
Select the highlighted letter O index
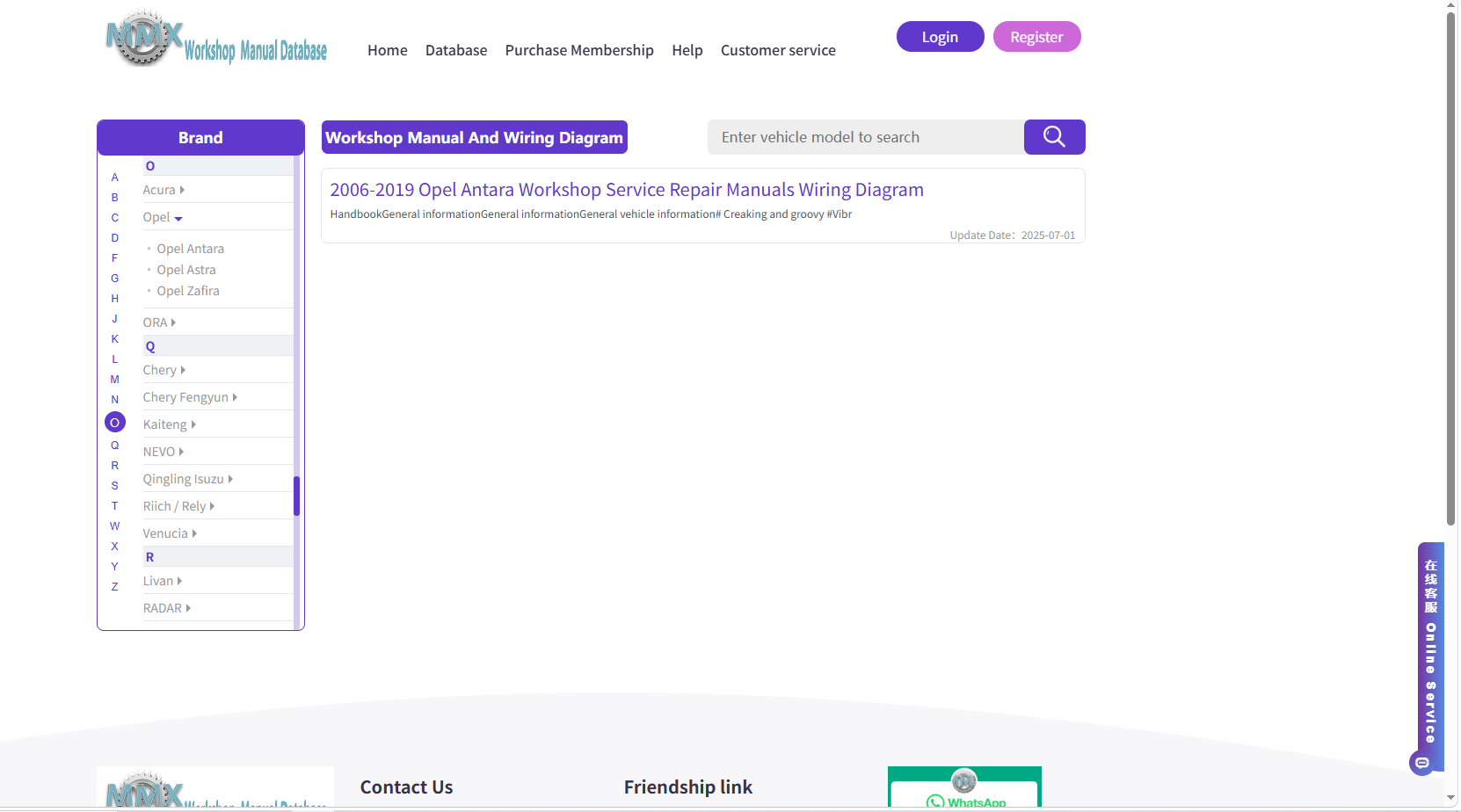coord(115,423)
